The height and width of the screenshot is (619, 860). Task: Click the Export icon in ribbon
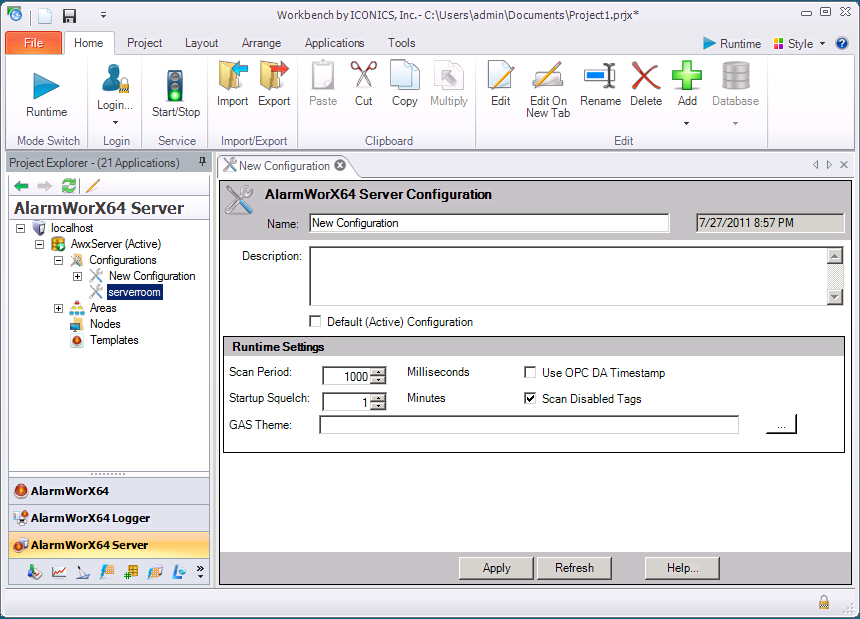coord(273,77)
